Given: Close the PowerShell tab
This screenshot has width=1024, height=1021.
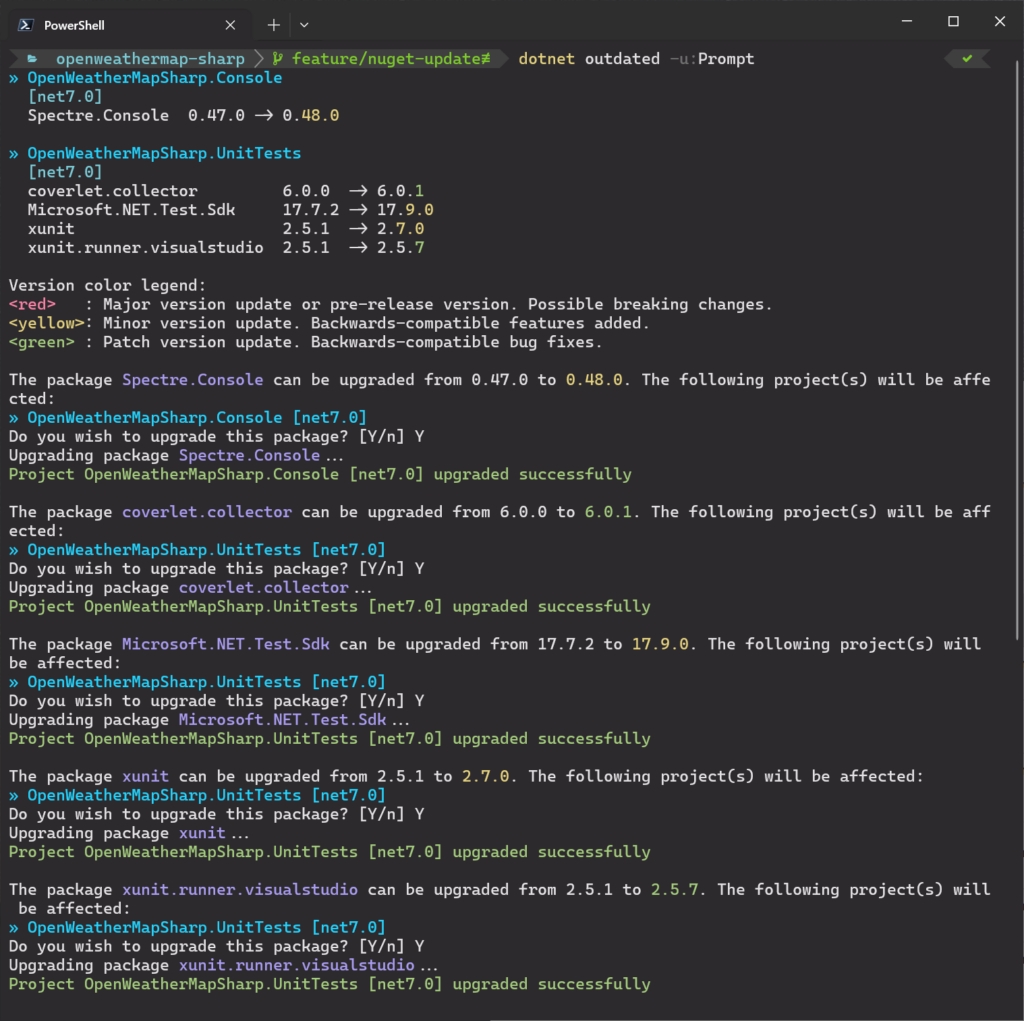Looking at the screenshot, I should point(231,24).
